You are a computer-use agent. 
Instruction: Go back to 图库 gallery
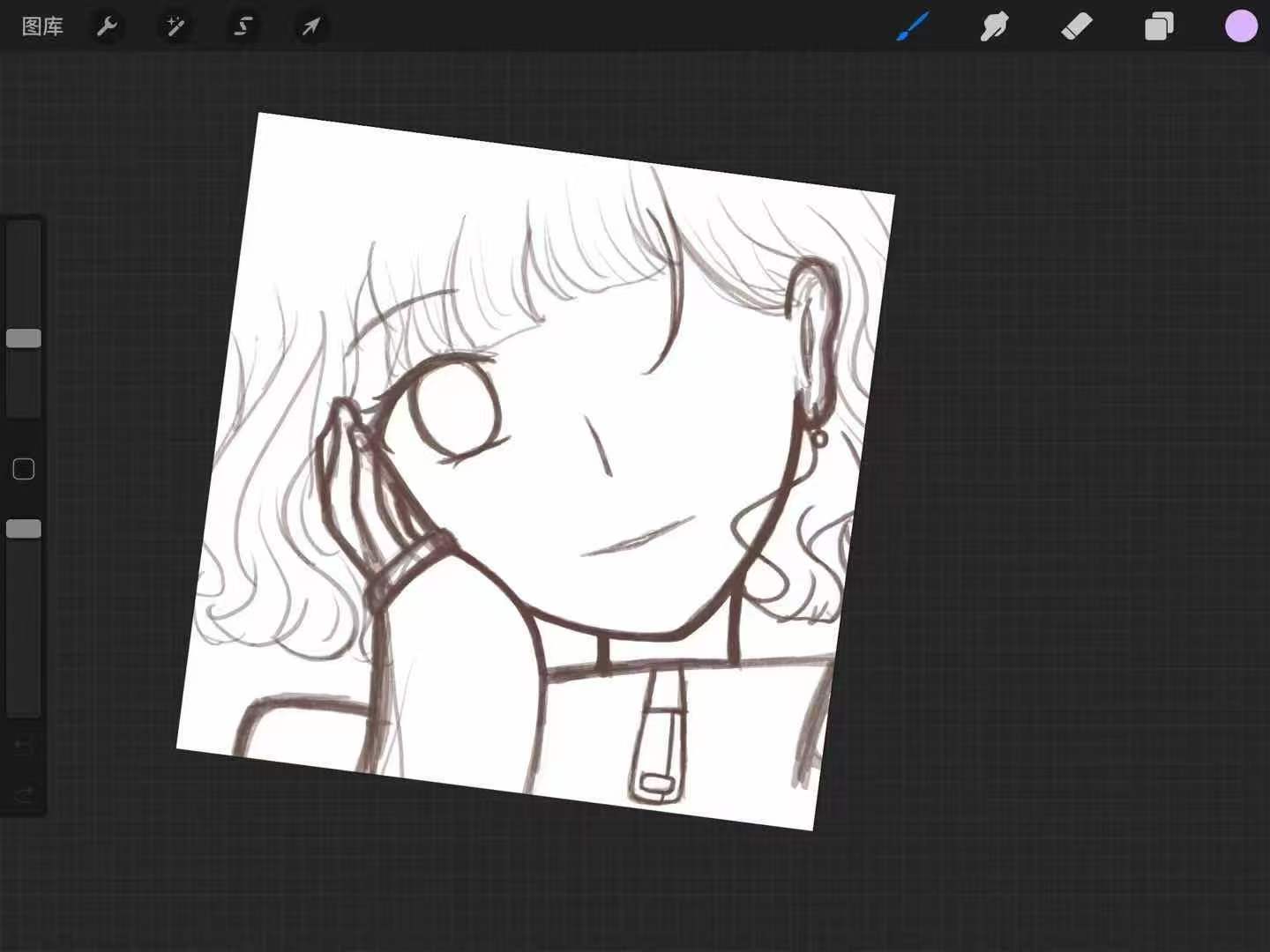pos(42,26)
